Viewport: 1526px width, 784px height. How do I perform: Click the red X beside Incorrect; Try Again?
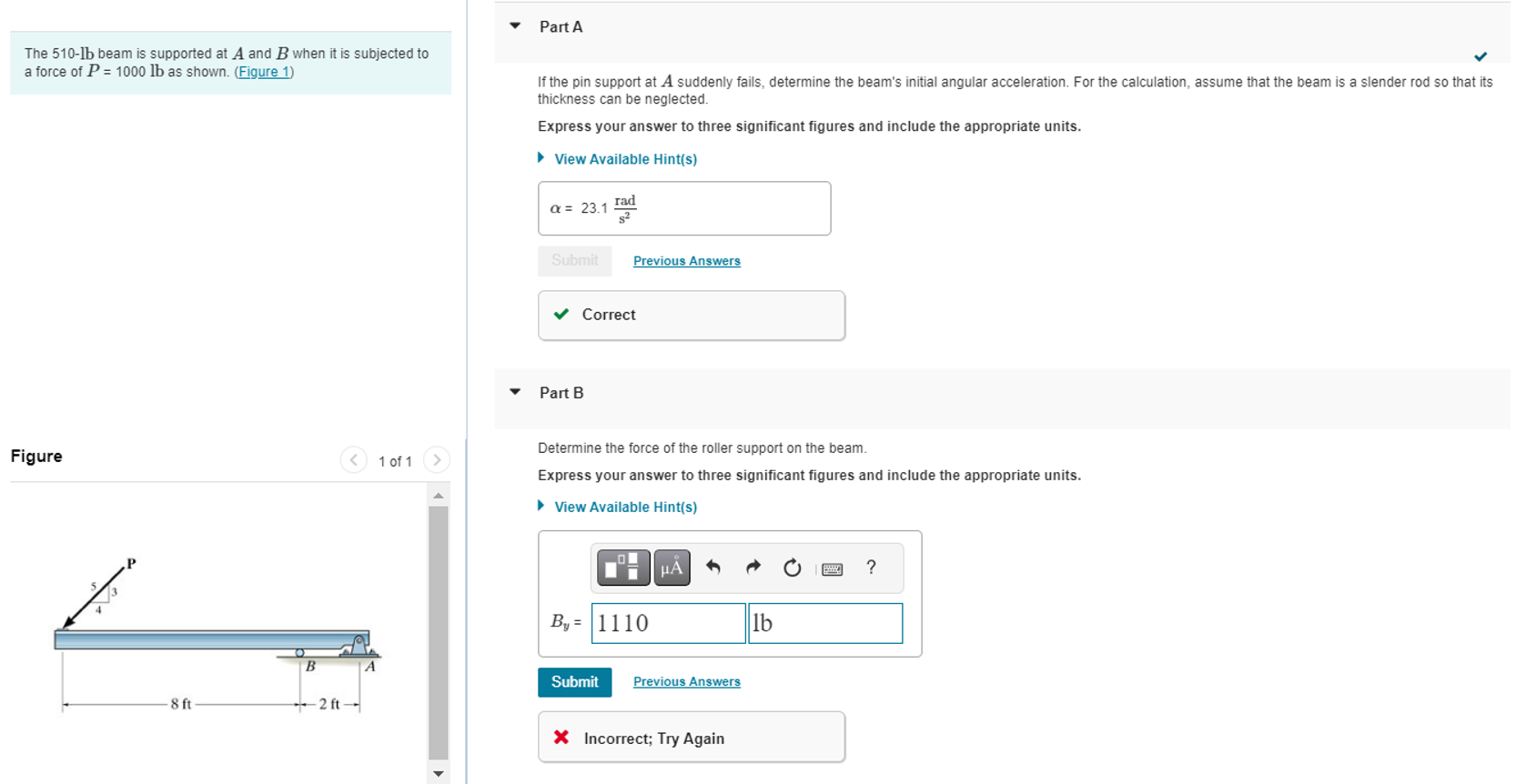[561, 738]
